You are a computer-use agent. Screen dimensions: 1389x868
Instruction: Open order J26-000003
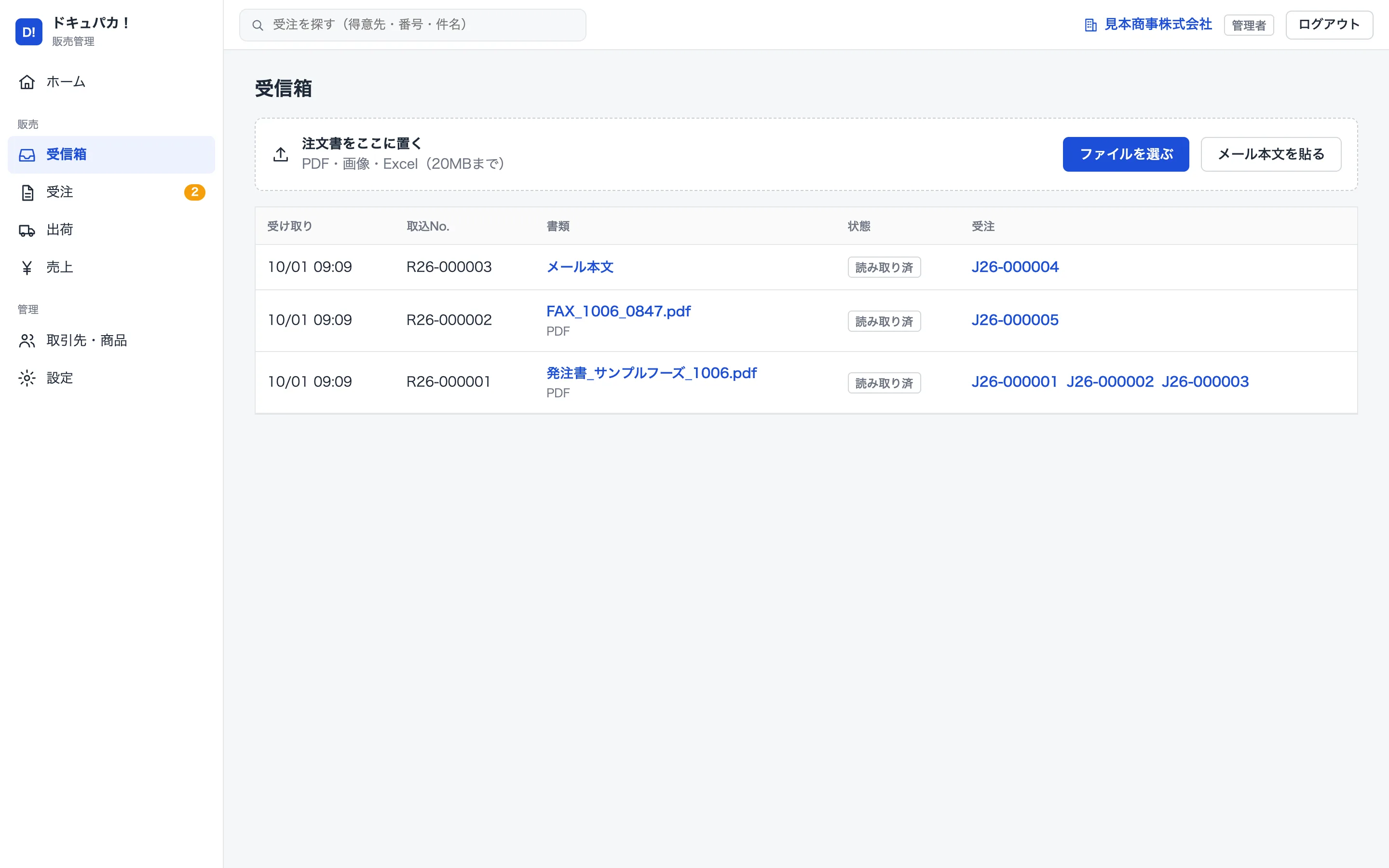1205,382
